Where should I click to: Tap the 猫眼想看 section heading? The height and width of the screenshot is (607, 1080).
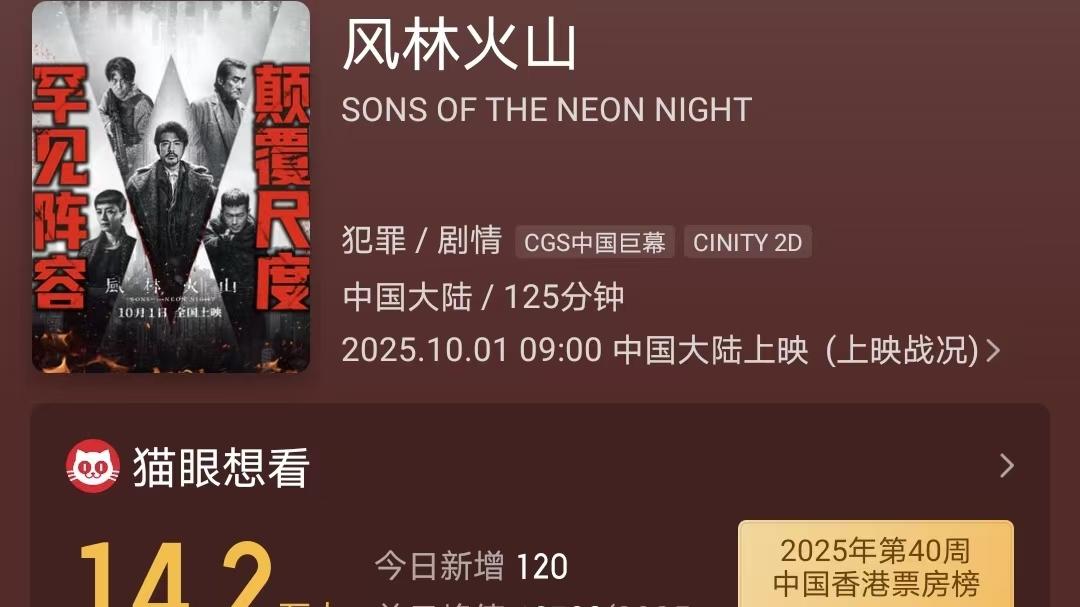pos(221,467)
